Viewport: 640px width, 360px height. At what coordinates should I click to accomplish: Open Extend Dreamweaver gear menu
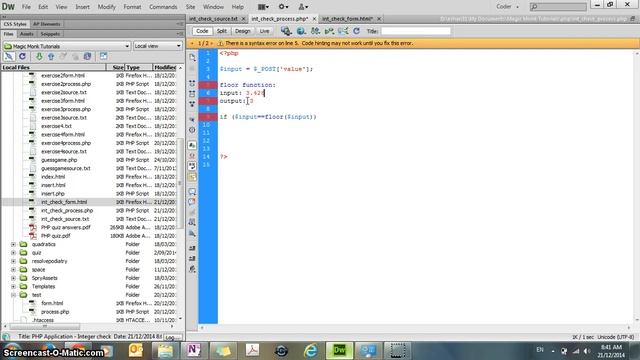coord(283,7)
